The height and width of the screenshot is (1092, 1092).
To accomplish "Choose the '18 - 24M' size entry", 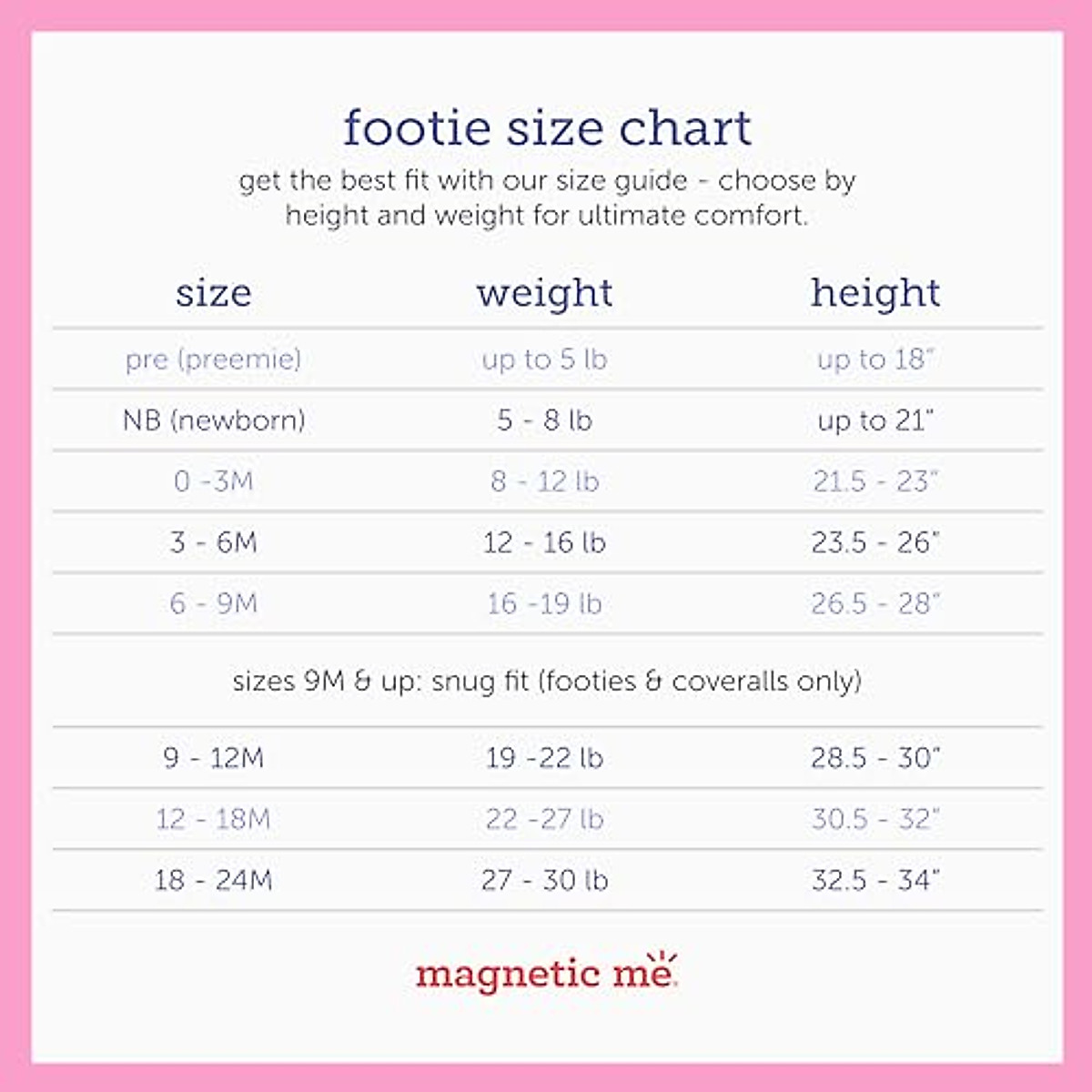I will click(214, 880).
